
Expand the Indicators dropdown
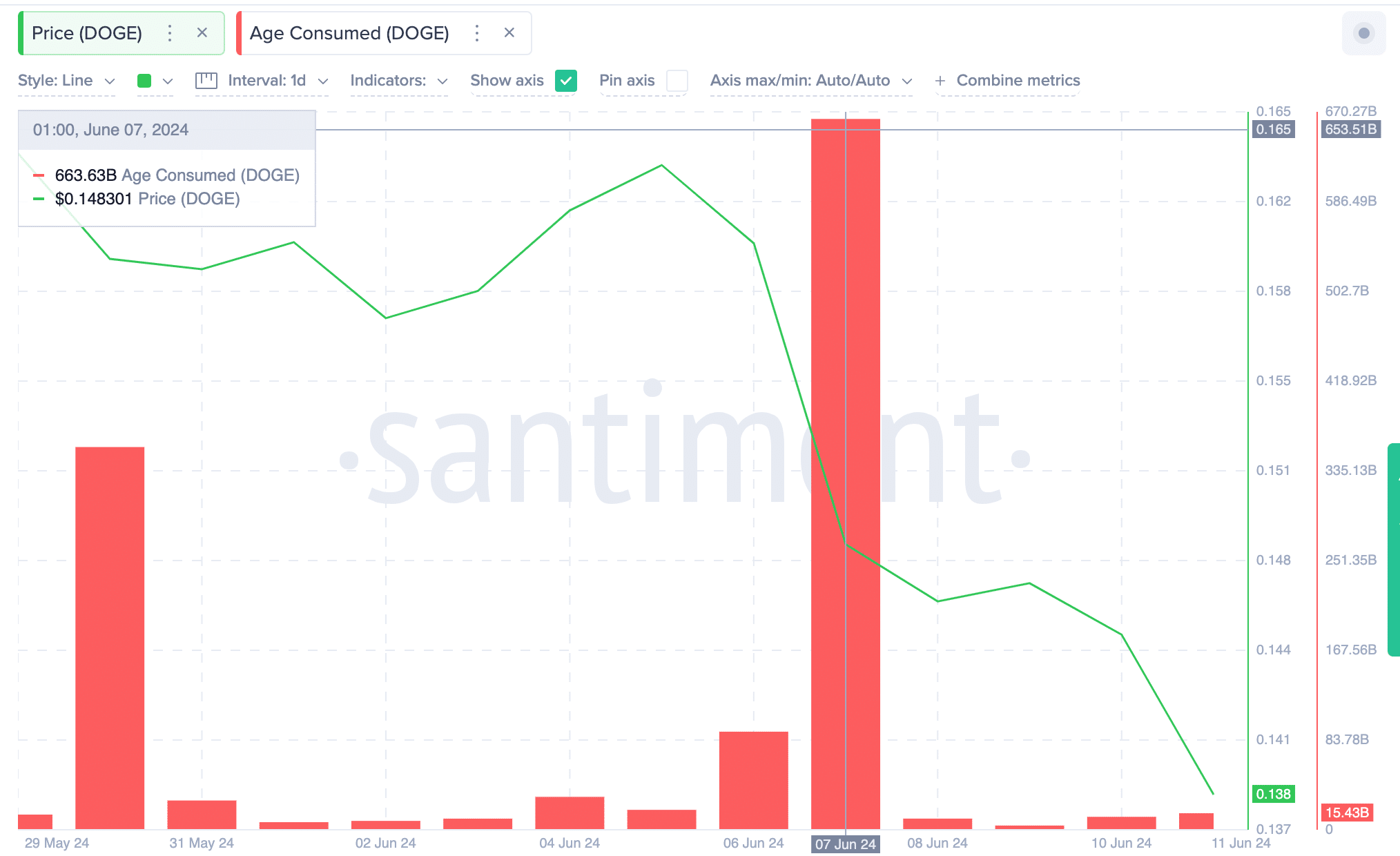(x=399, y=81)
